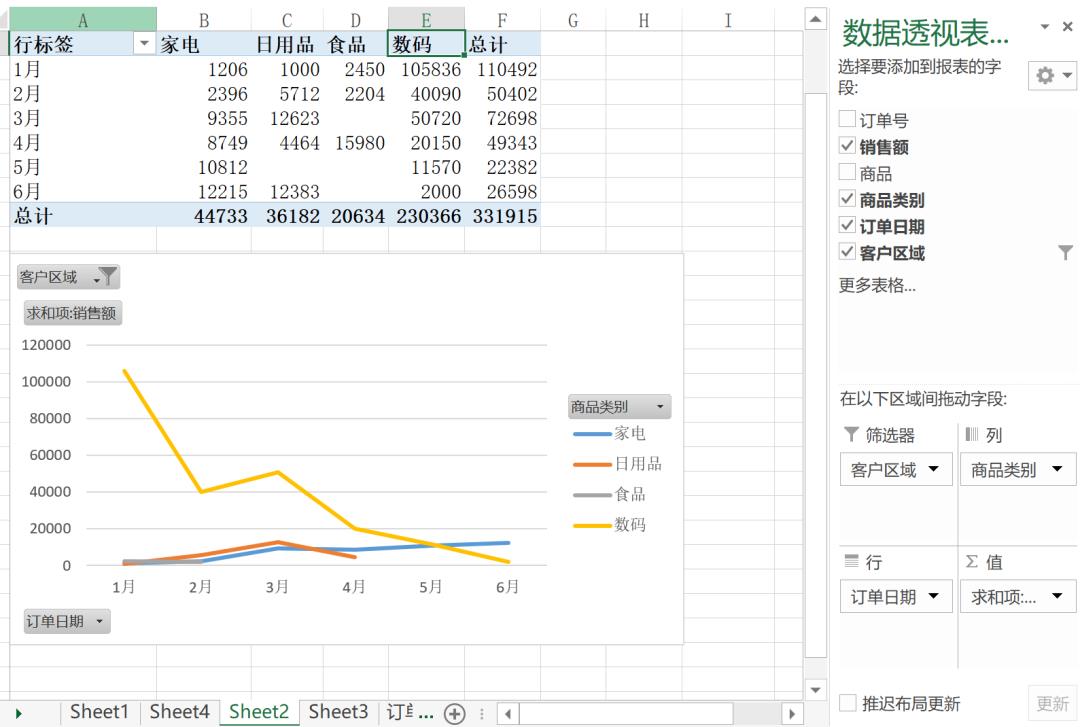Click the sheet tabs scroll arrow at bottom left

(17, 713)
